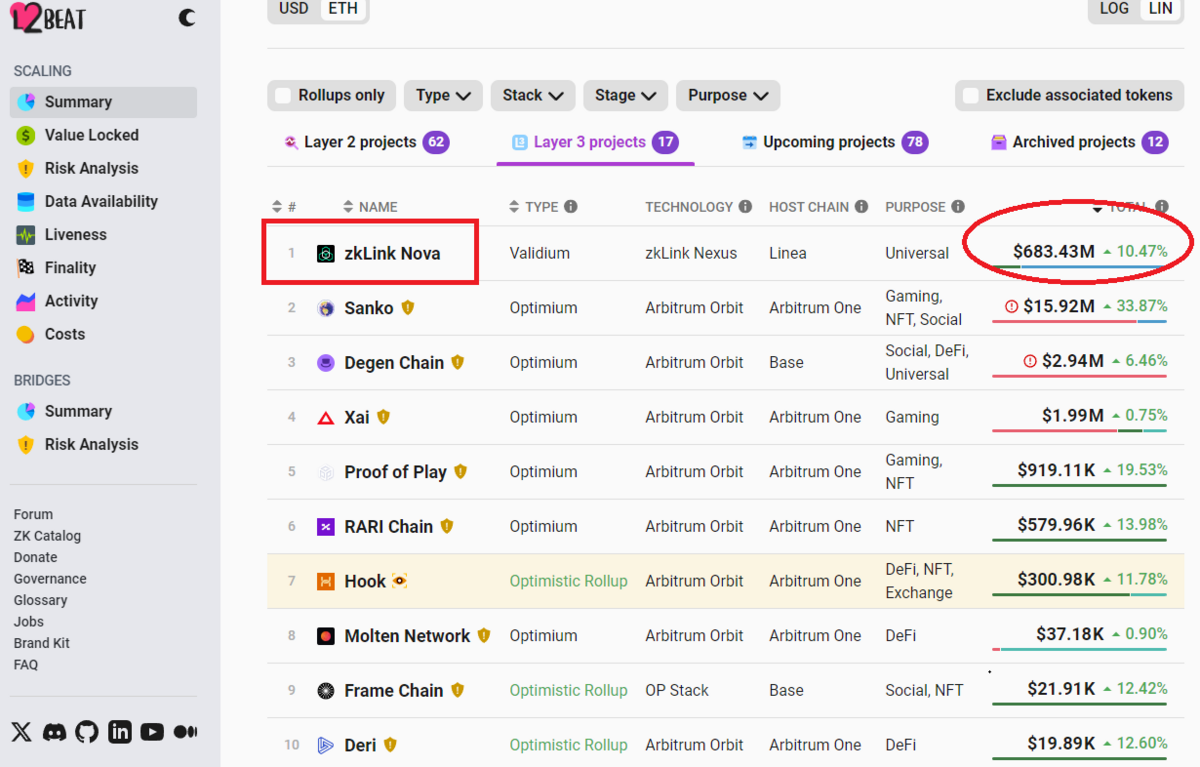This screenshot has height=767, width=1200.
Task: Open the ZK Catalog link
Action: tap(47, 536)
